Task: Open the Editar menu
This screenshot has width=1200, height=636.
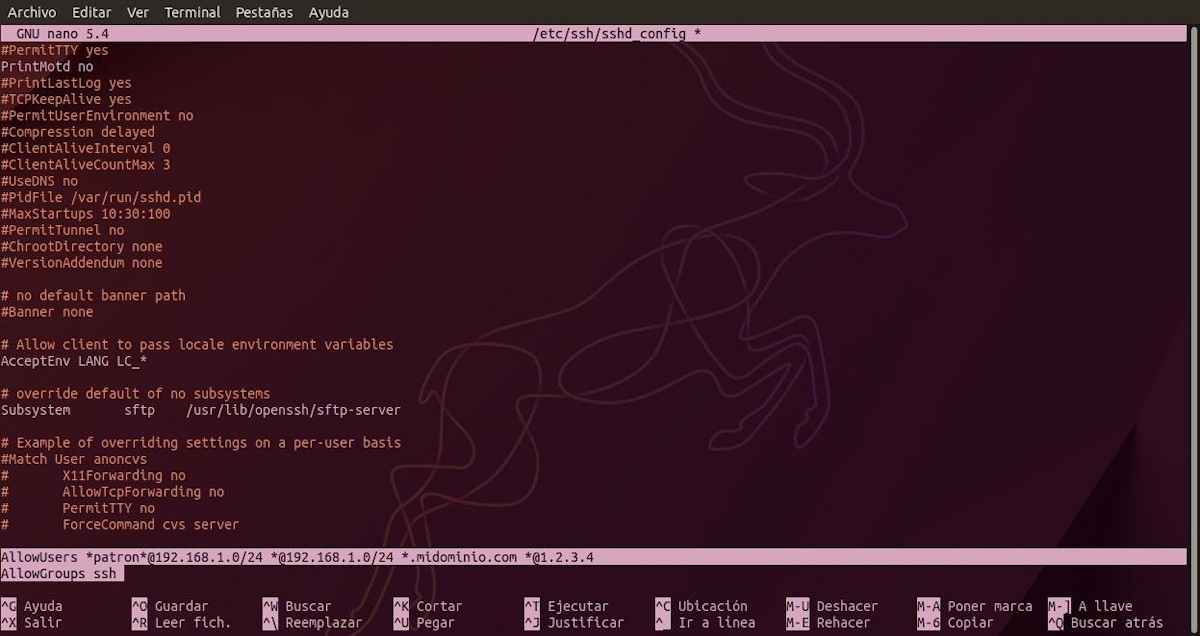Action: pos(91,12)
